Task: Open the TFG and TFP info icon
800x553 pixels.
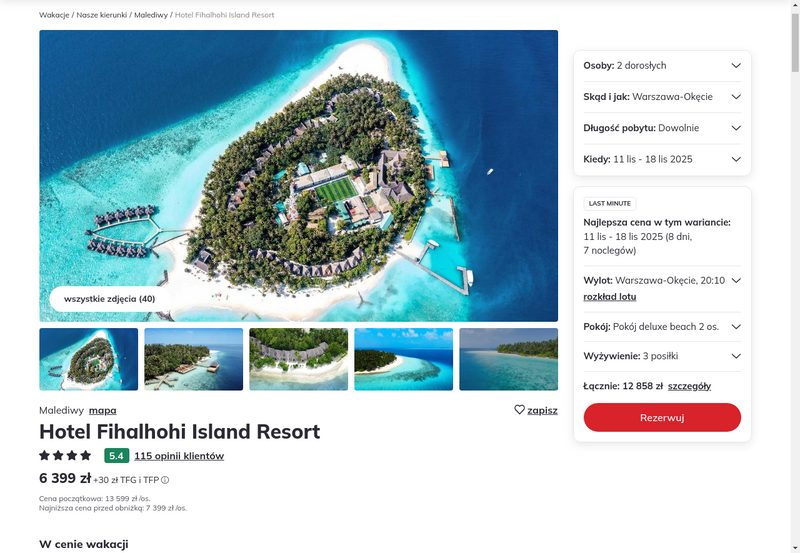Action: click(165, 480)
